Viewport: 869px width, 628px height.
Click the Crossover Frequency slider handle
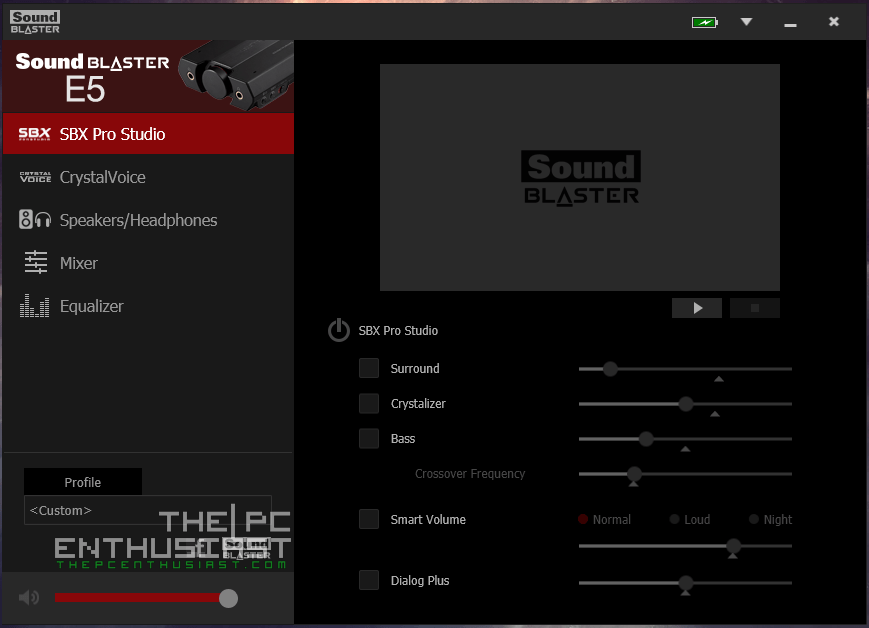(x=634, y=474)
